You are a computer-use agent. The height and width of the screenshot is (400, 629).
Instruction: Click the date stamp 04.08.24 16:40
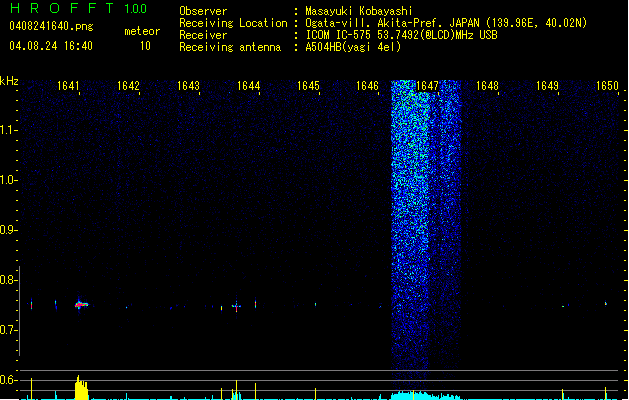(x=51, y=46)
